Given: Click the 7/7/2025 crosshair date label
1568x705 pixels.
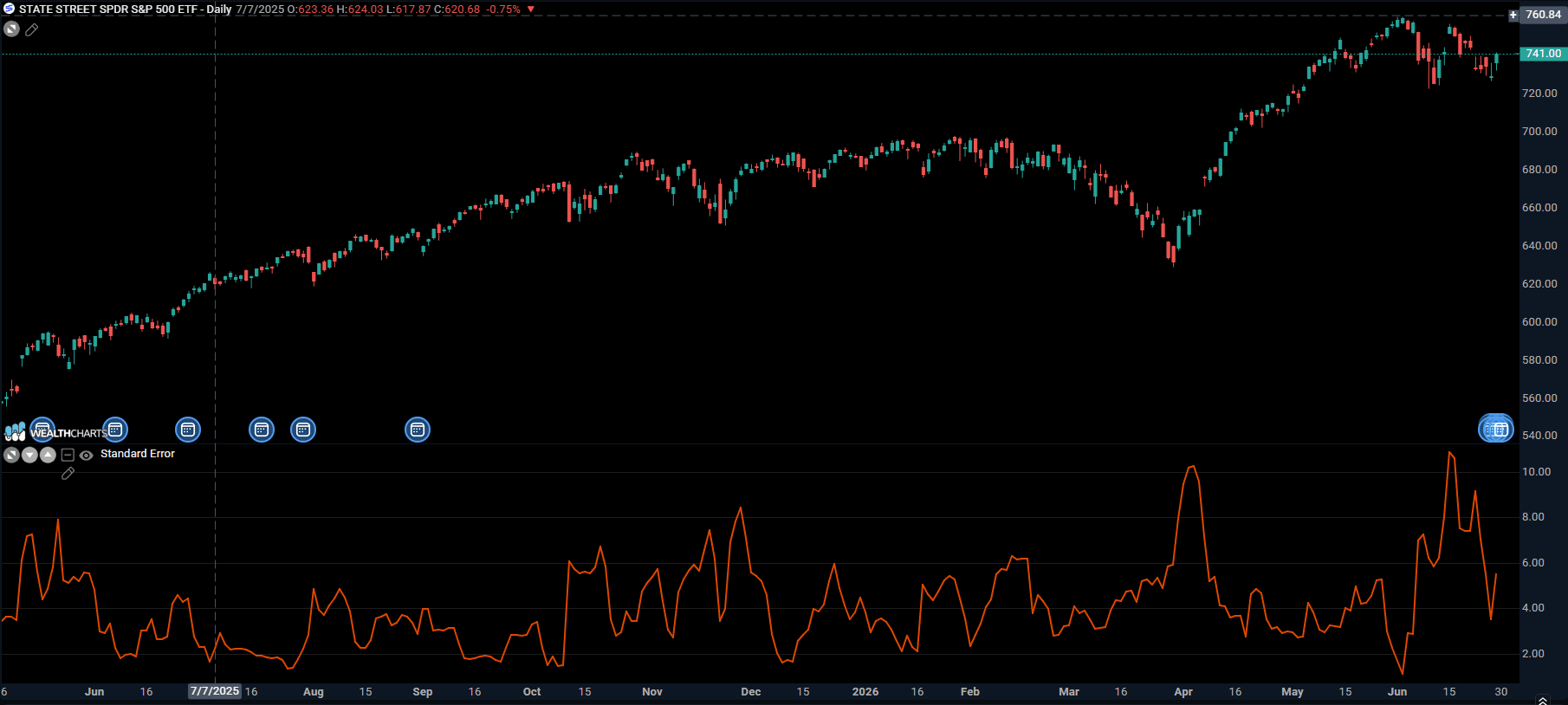Looking at the screenshot, I should click(x=215, y=691).
